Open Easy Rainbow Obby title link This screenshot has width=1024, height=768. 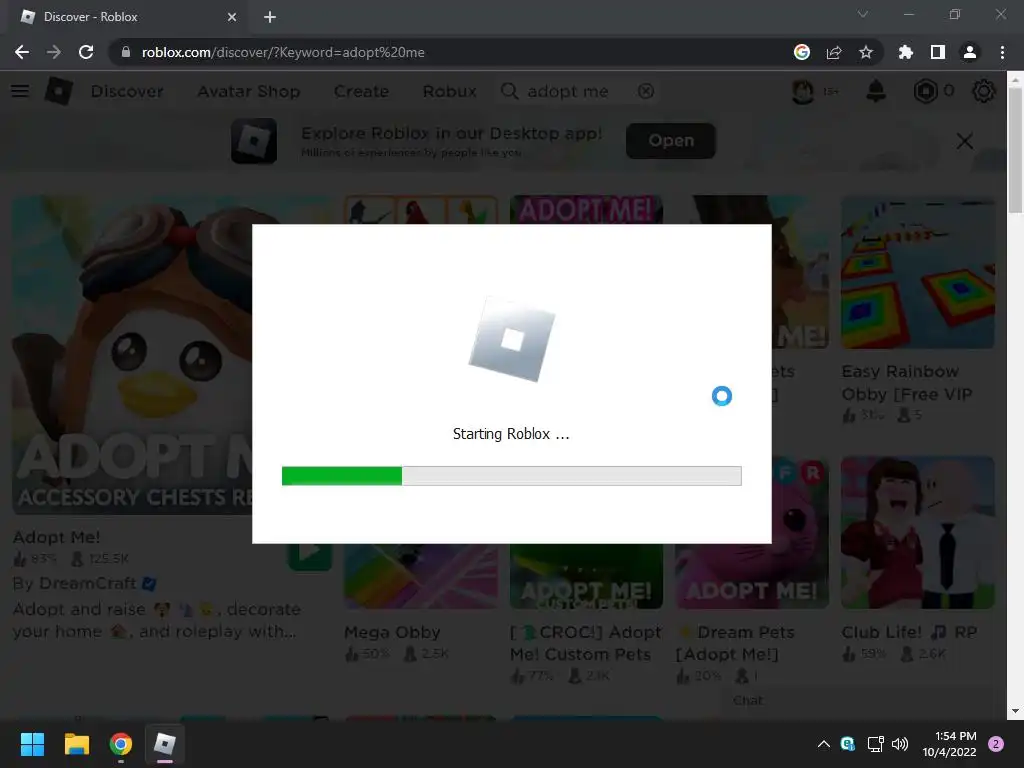point(907,383)
